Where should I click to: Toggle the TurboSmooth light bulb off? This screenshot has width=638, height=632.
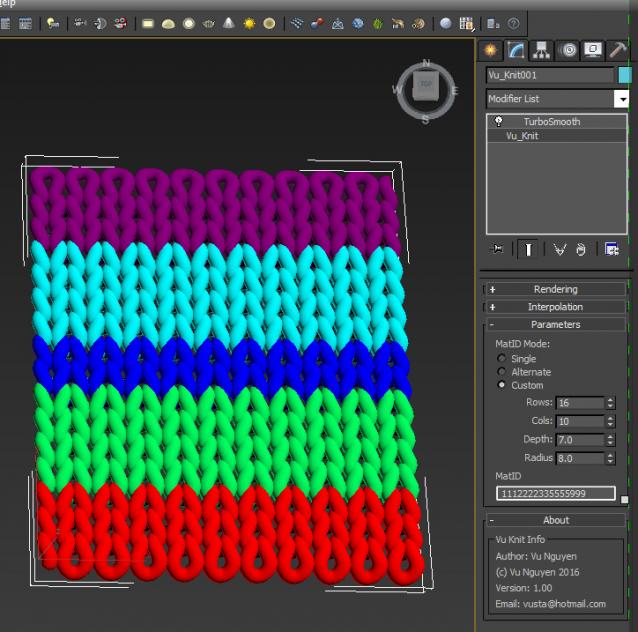[498, 122]
